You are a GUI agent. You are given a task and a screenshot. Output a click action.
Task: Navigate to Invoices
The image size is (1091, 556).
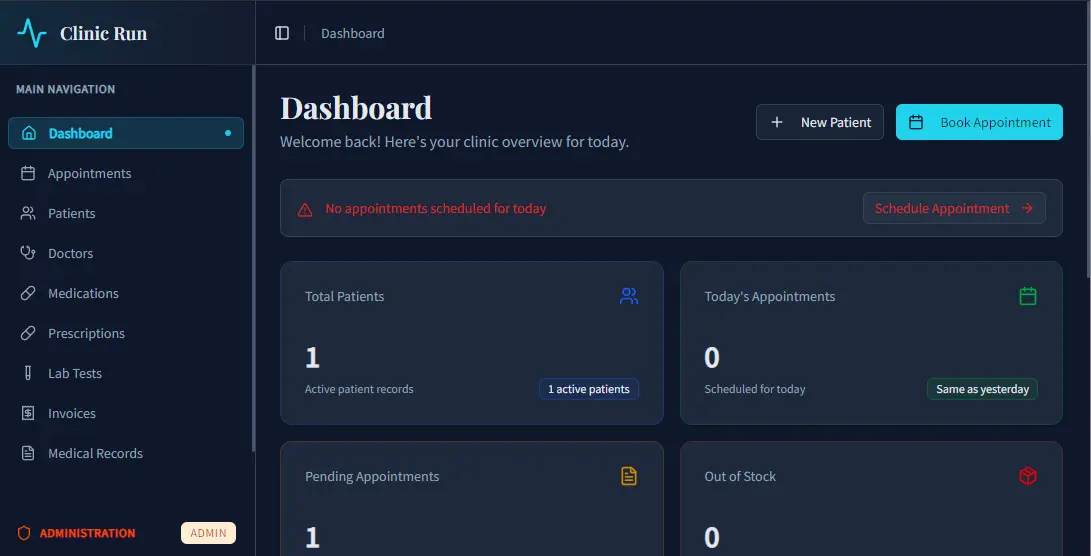click(72, 413)
